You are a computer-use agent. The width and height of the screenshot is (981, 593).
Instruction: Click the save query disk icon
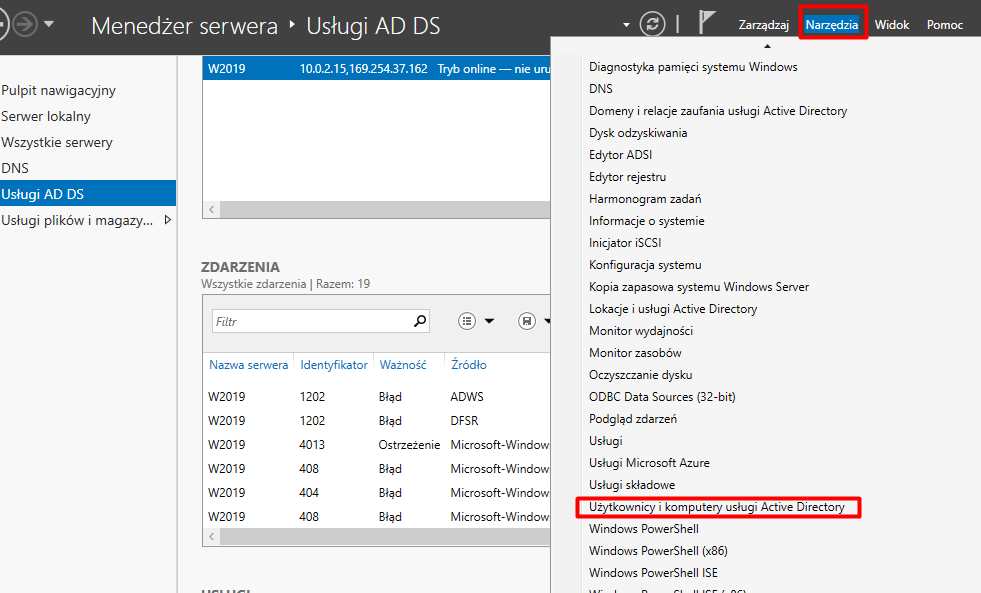(x=527, y=321)
